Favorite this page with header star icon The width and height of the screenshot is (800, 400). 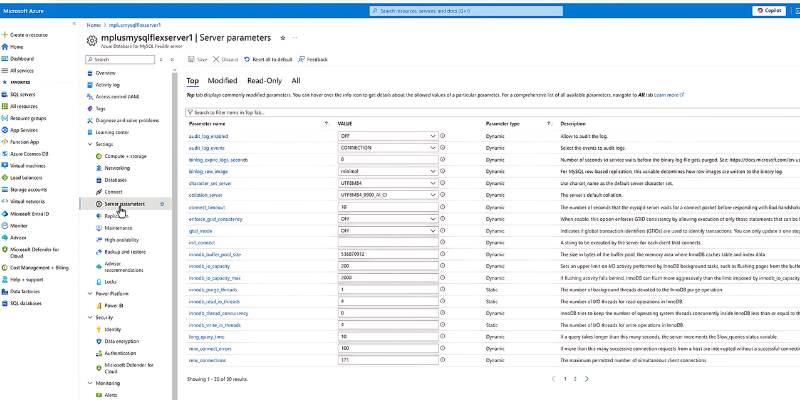point(283,38)
